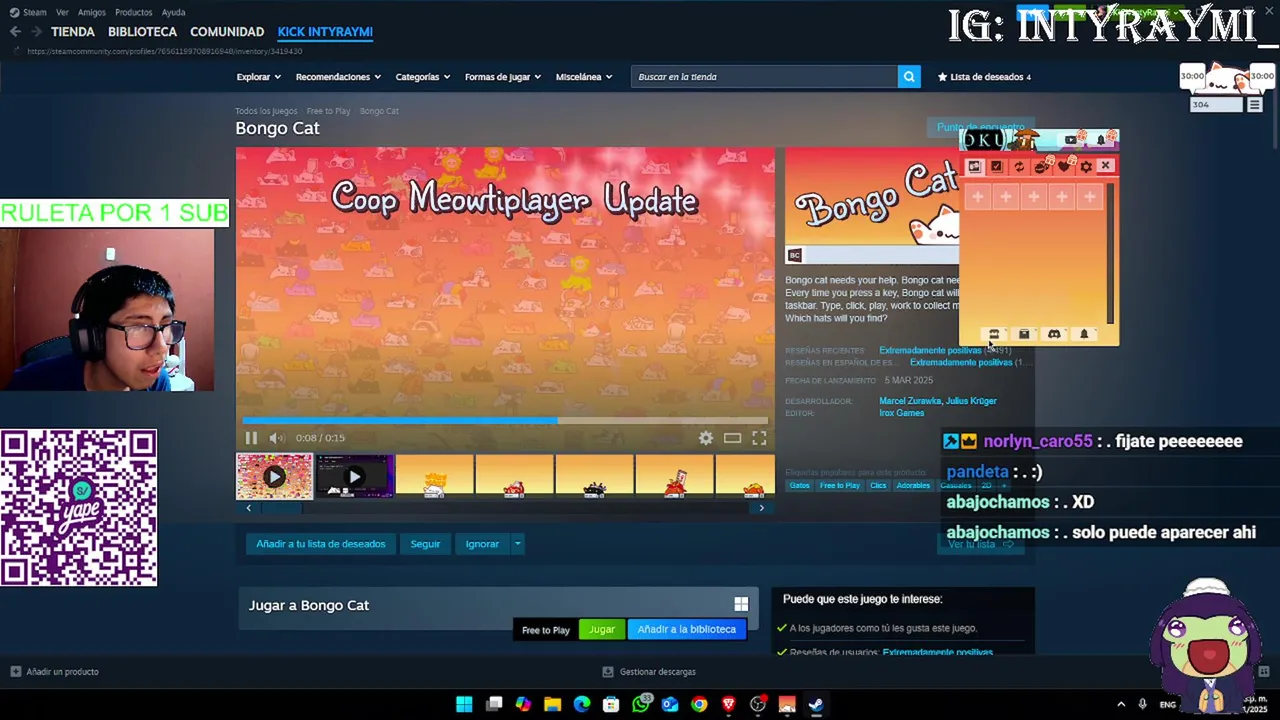Expand the Recomendaciones dropdown
This screenshot has width=1280, height=720.
pyautogui.click(x=338, y=77)
